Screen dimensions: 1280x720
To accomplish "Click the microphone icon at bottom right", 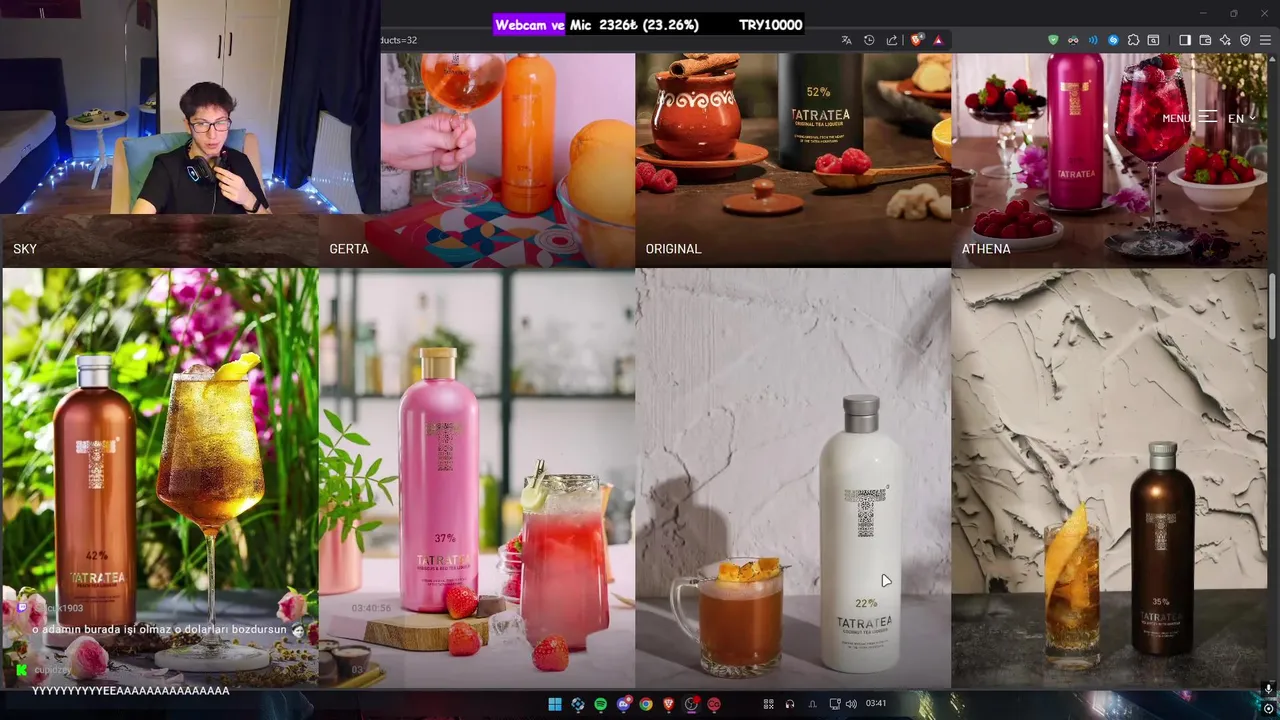I will tap(1268, 690).
